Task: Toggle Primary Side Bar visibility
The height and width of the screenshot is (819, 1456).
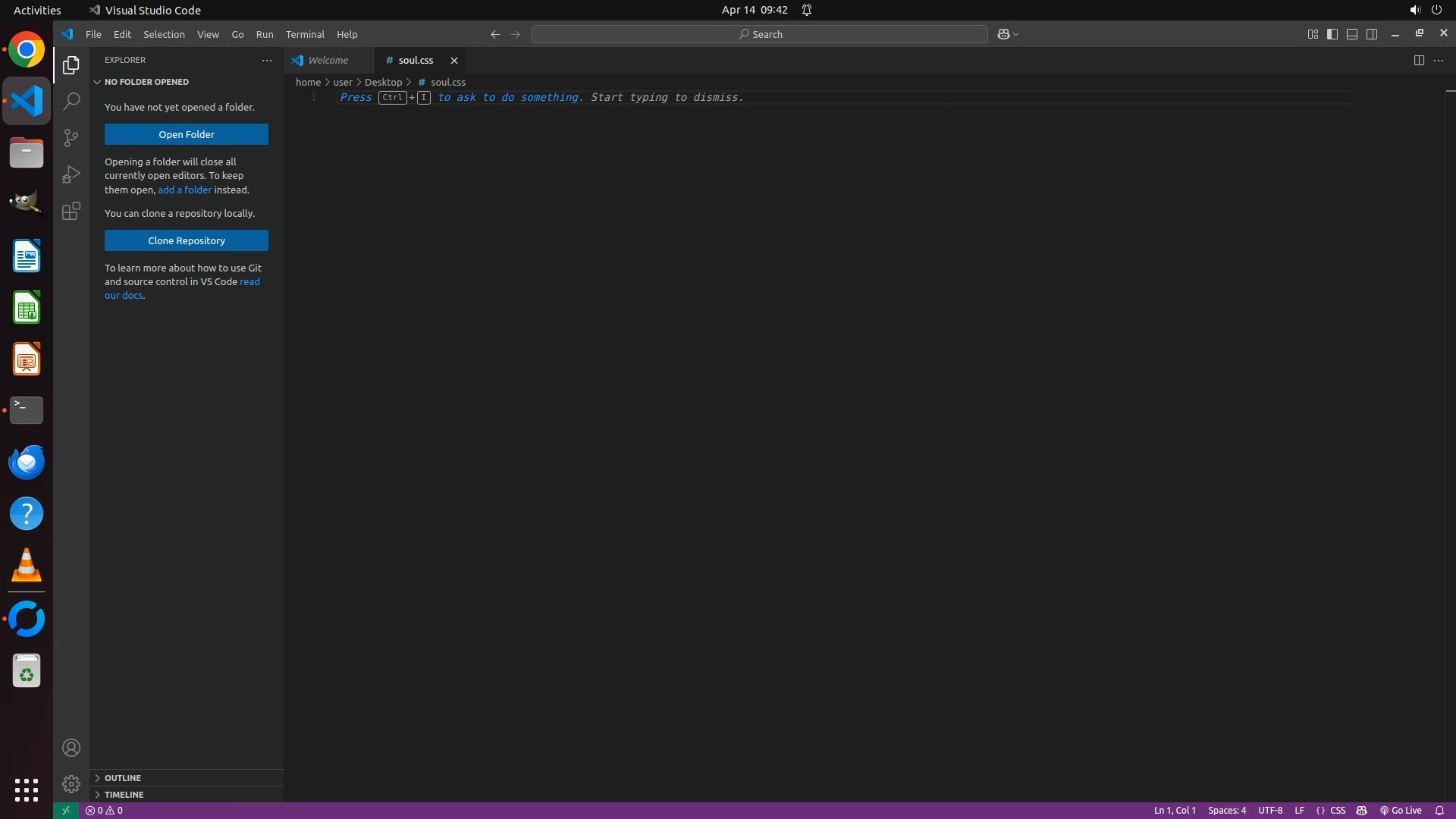Action: [1332, 34]
